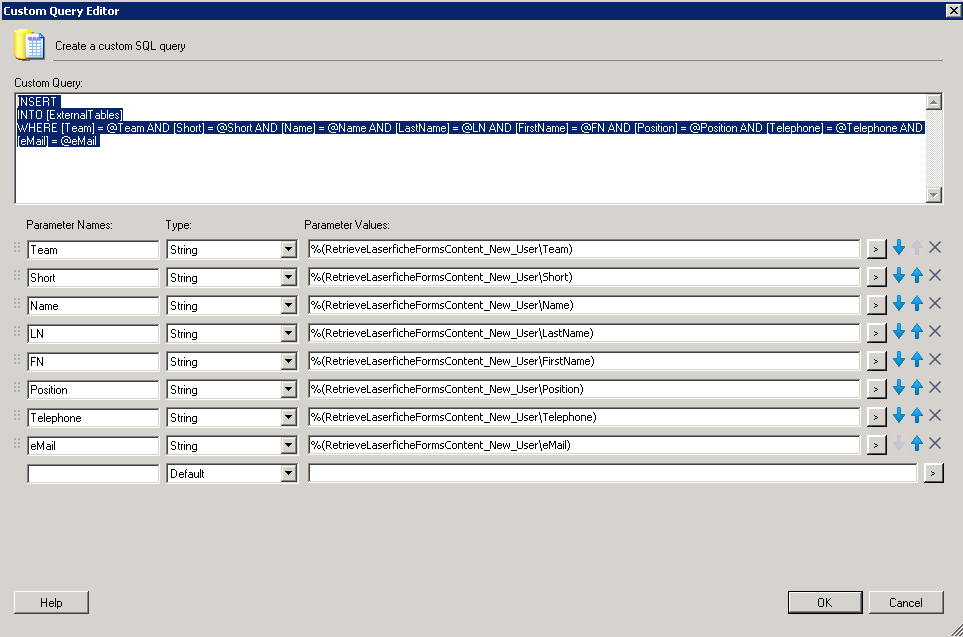Screen dimensions: 963x637
Task: Grab the drag handle for eMail row
Action: (17, 444)
